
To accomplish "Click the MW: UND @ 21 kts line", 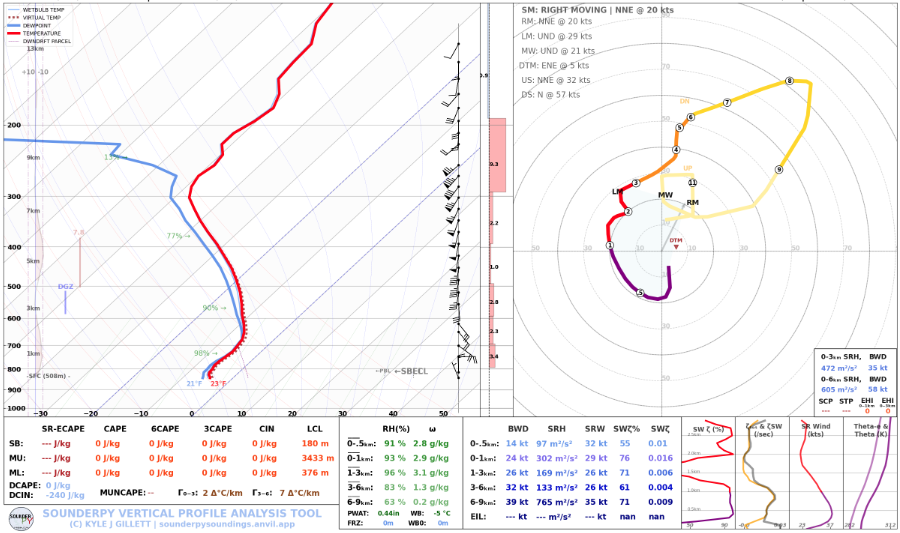I will click(x=558, y=50).
